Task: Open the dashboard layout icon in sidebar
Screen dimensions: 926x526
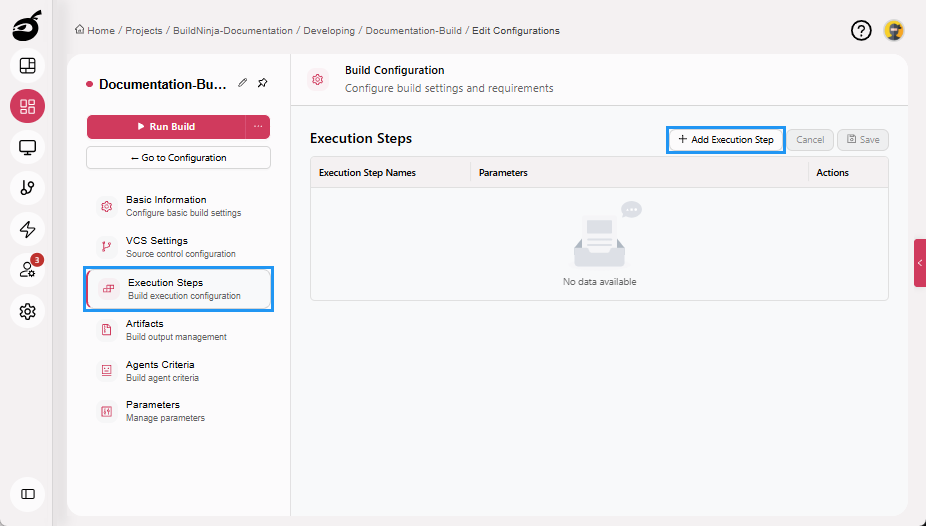Action: pyautogui.click(x=27, y=66)
